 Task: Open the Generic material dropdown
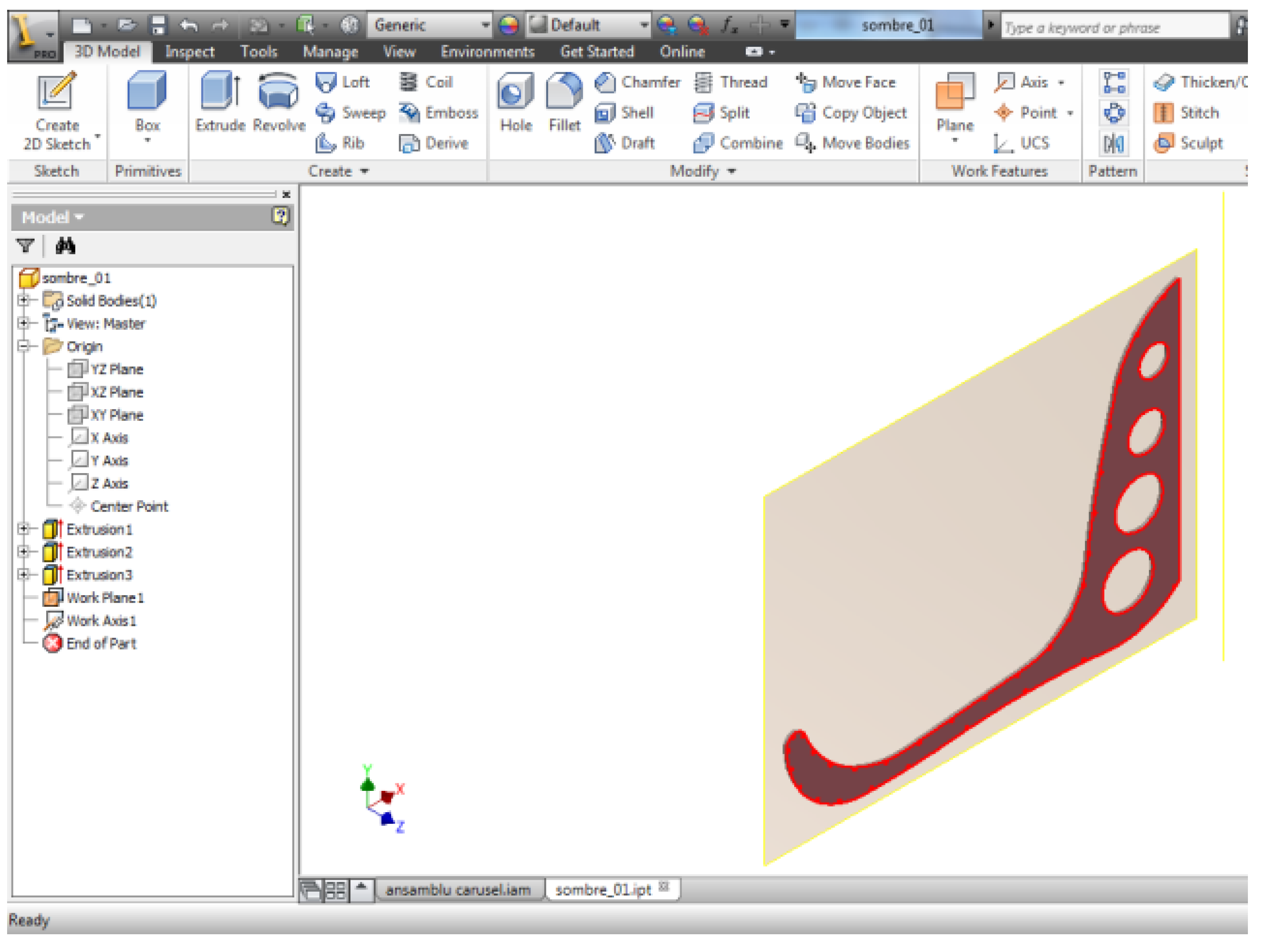click(484, 25)
